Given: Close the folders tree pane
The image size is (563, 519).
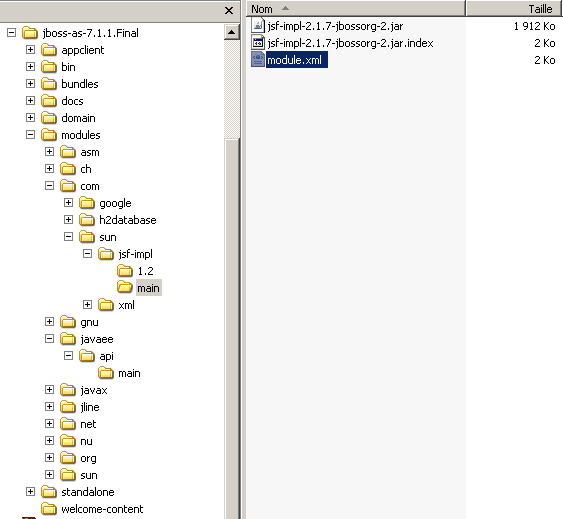Looking at the screenshot, I should [229, 11].
